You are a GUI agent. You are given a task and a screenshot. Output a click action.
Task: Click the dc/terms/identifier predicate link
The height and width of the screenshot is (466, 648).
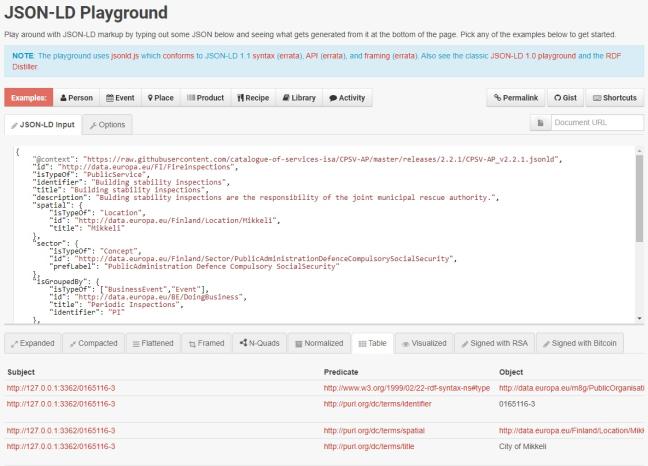tap(377, 404)
